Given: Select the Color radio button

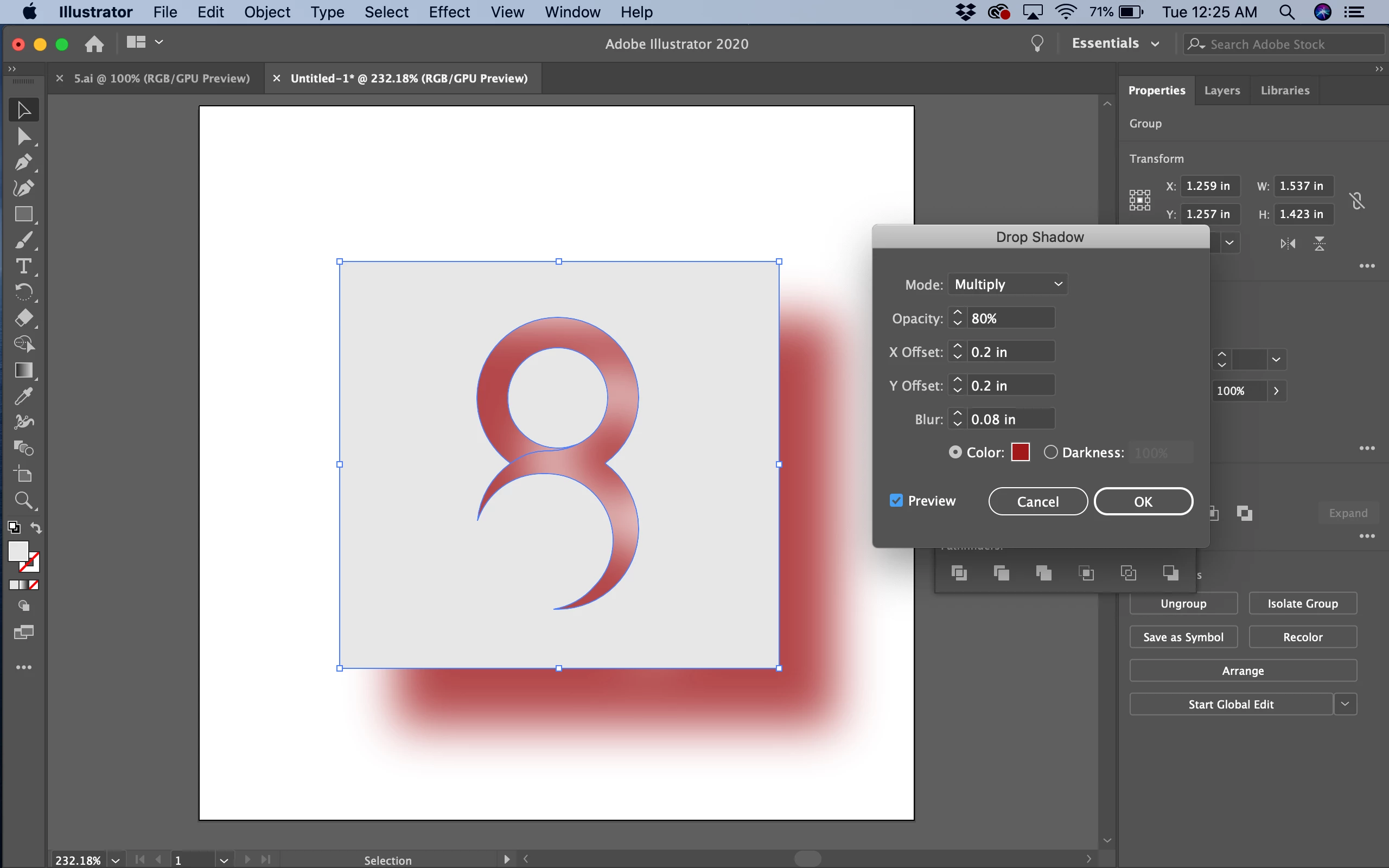Looking at the screenshot, I should coord(955,452).
